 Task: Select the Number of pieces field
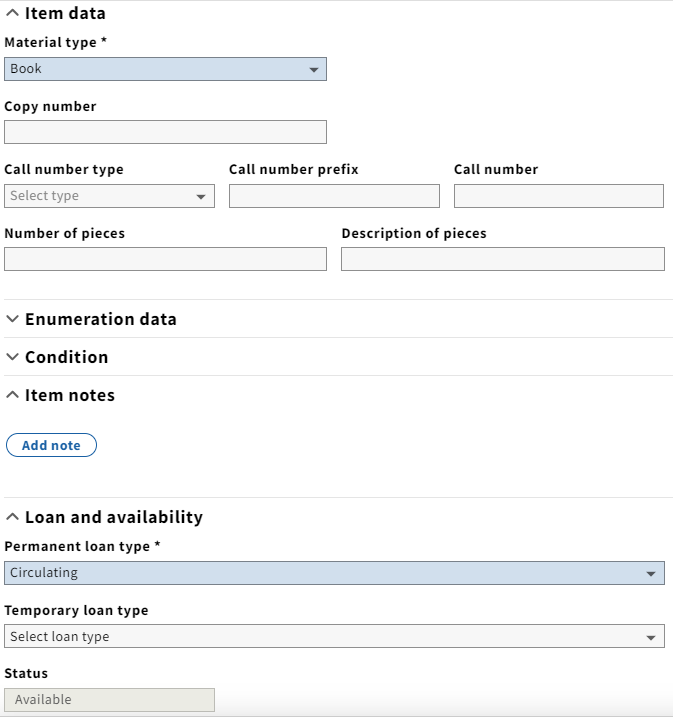(165, 259)
